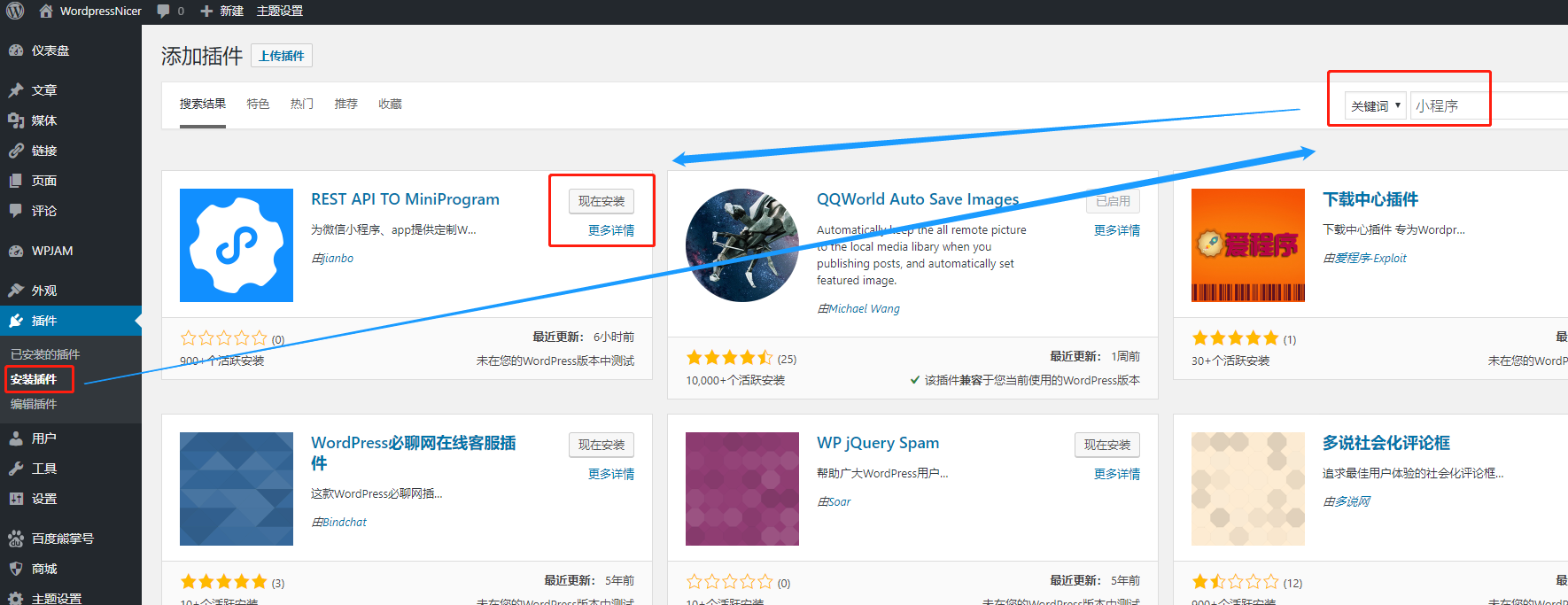Open the QQWorld Auto Save Images title link
The width and height of the screenshot is (1568, 605).
[918, 199]
